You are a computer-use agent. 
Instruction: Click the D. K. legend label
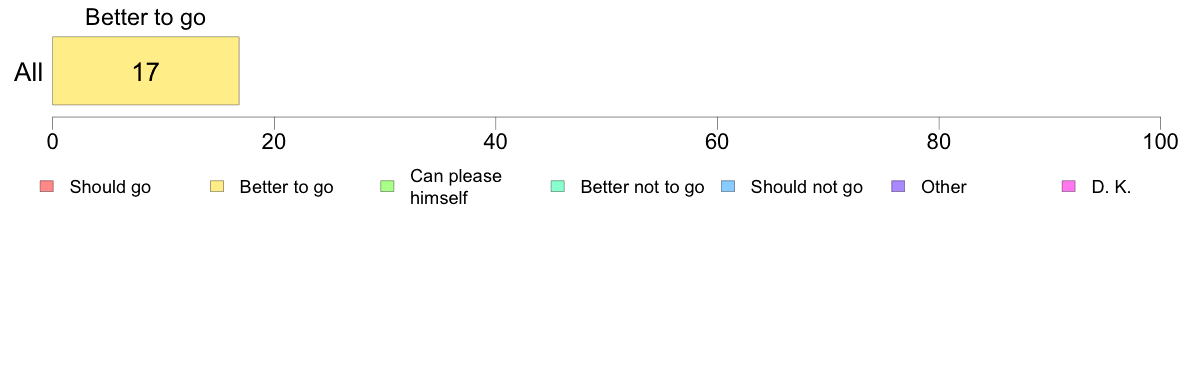click(1111, 187)
